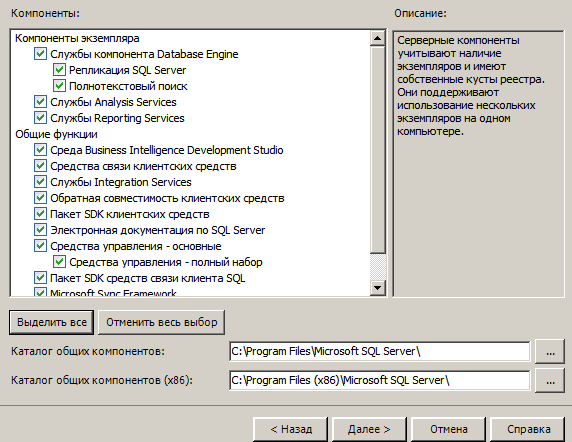The width and height of the screenshot is (572, 442).
Task: Open help with the Справка button
Action: pos(528,429)
